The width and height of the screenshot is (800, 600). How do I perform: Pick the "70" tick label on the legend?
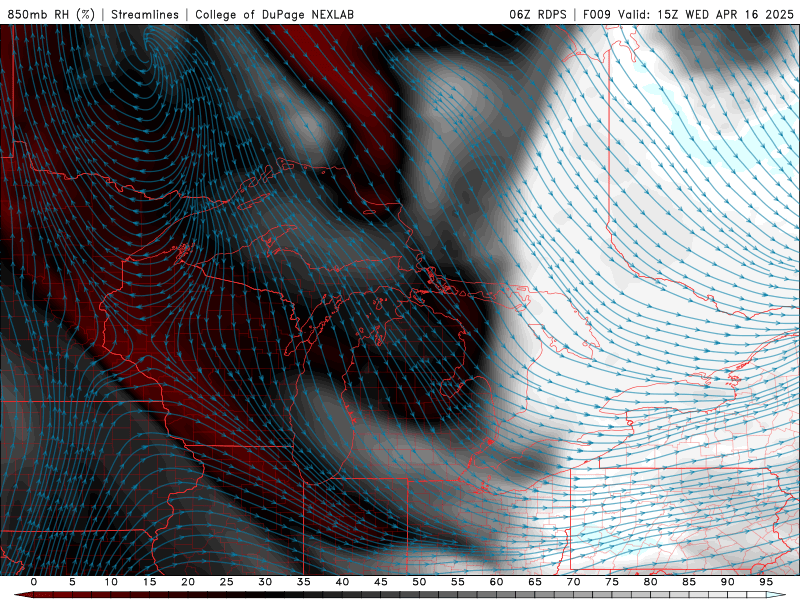coord(573,582)
